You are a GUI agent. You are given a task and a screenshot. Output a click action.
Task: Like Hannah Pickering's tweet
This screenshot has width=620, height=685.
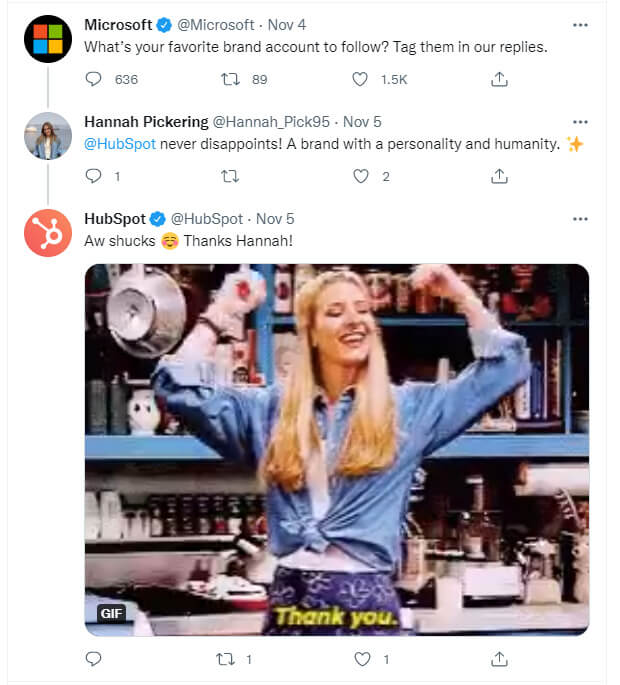(361, 176)
